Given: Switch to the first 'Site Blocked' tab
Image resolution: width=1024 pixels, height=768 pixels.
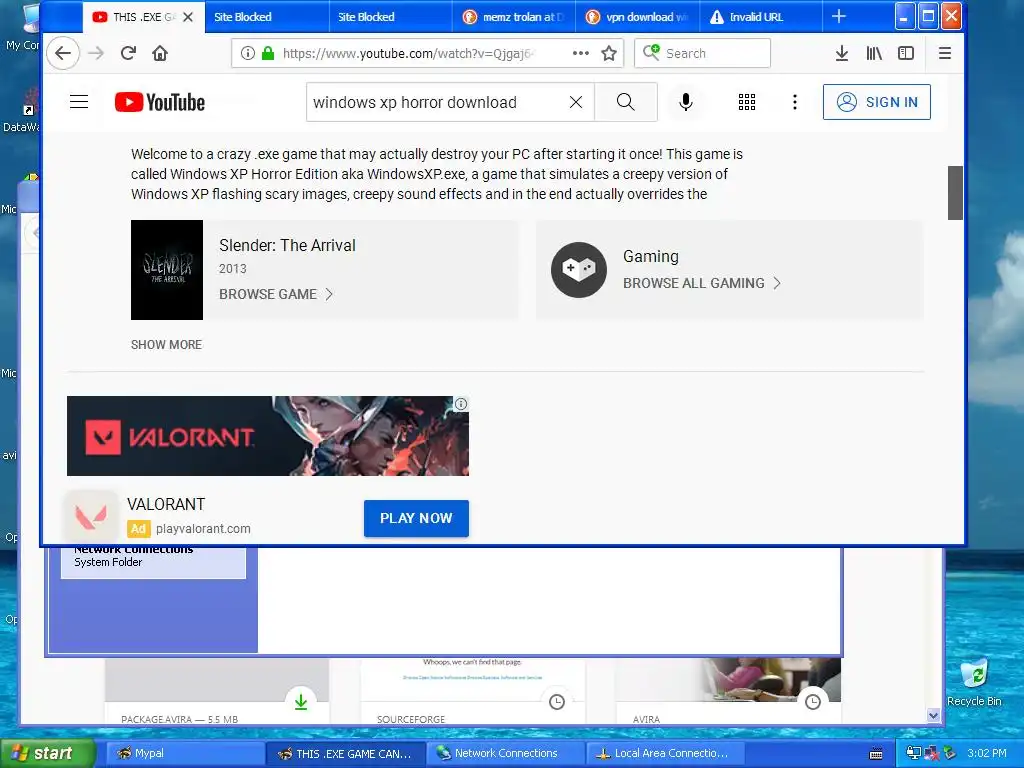Looking at the screenshot, I should 266,17.
